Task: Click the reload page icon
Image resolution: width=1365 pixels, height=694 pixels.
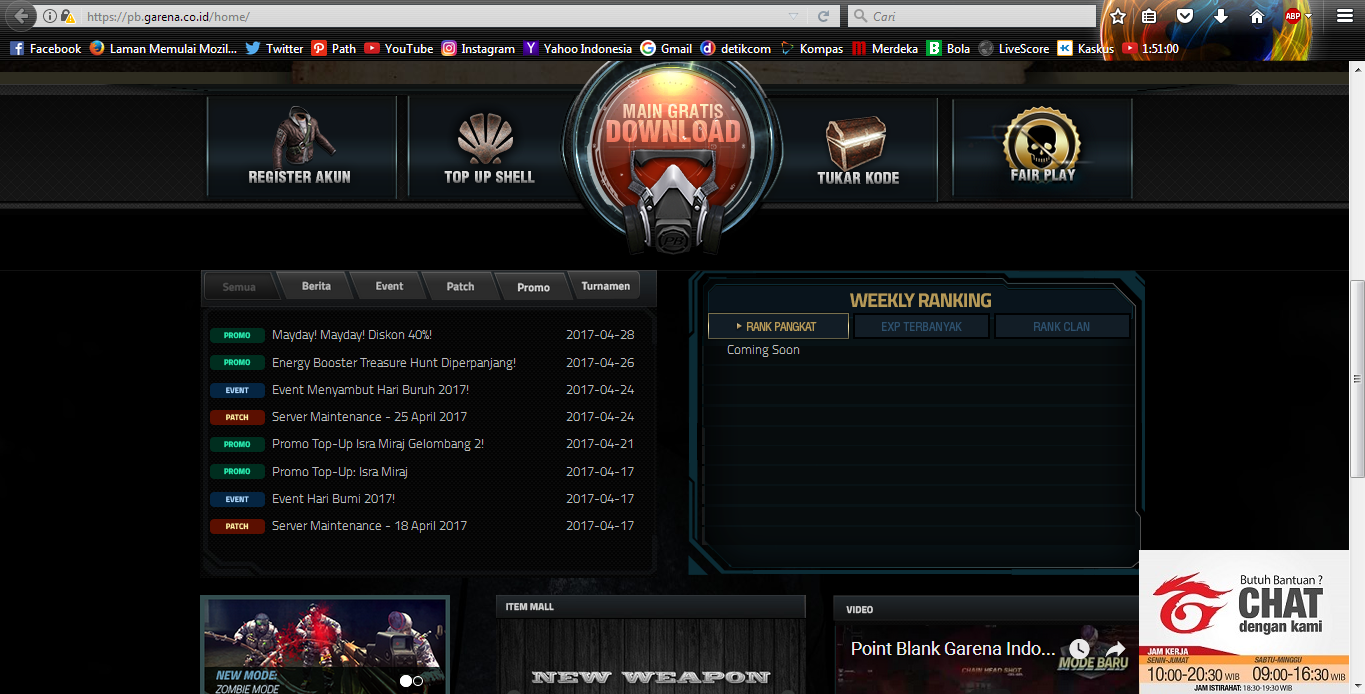Action: 823,16
